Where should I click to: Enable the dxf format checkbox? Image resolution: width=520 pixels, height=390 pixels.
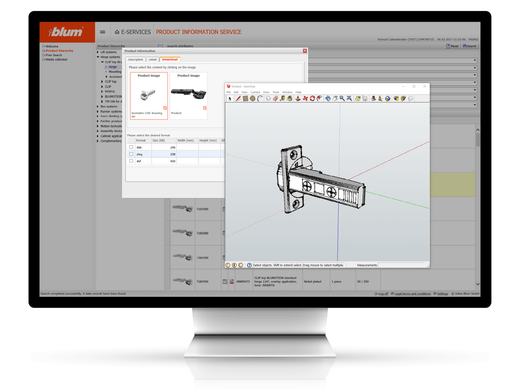[131, 161]
